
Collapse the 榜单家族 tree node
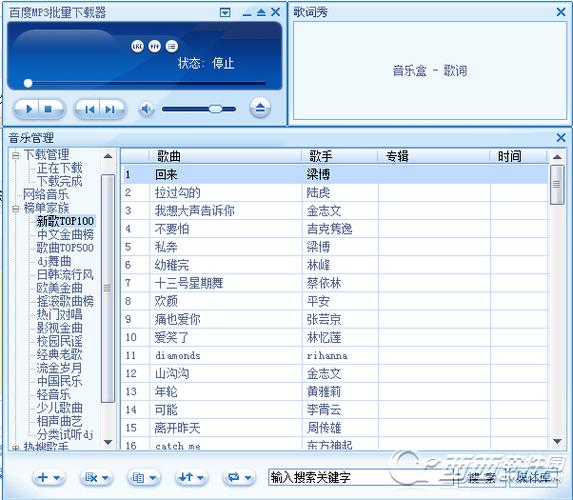click(15, 209)
